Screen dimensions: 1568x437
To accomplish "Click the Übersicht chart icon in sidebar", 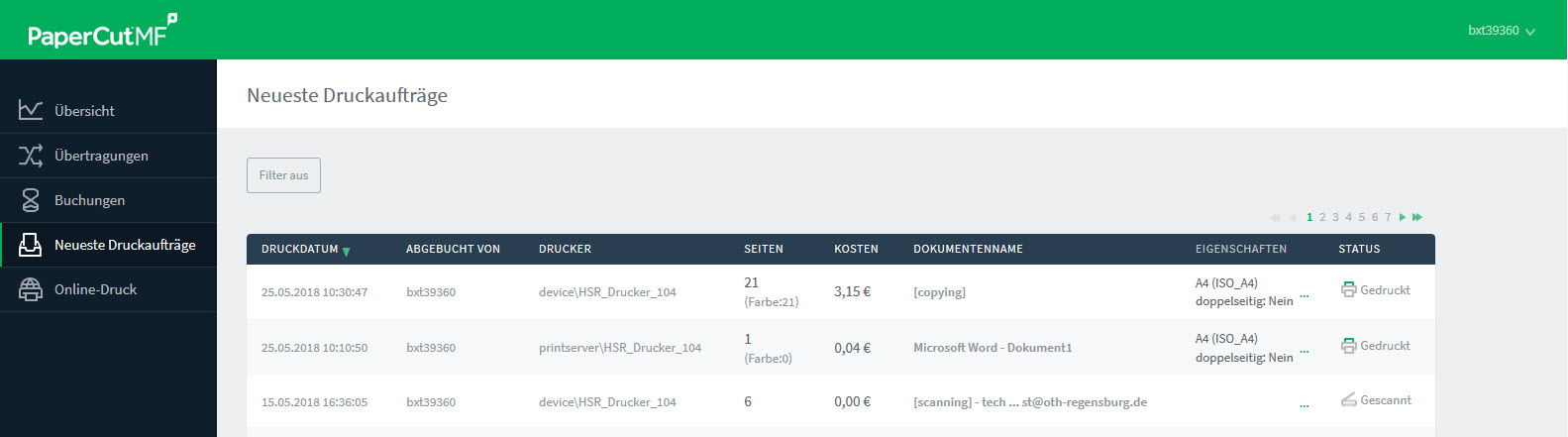I will click(31, 110).
